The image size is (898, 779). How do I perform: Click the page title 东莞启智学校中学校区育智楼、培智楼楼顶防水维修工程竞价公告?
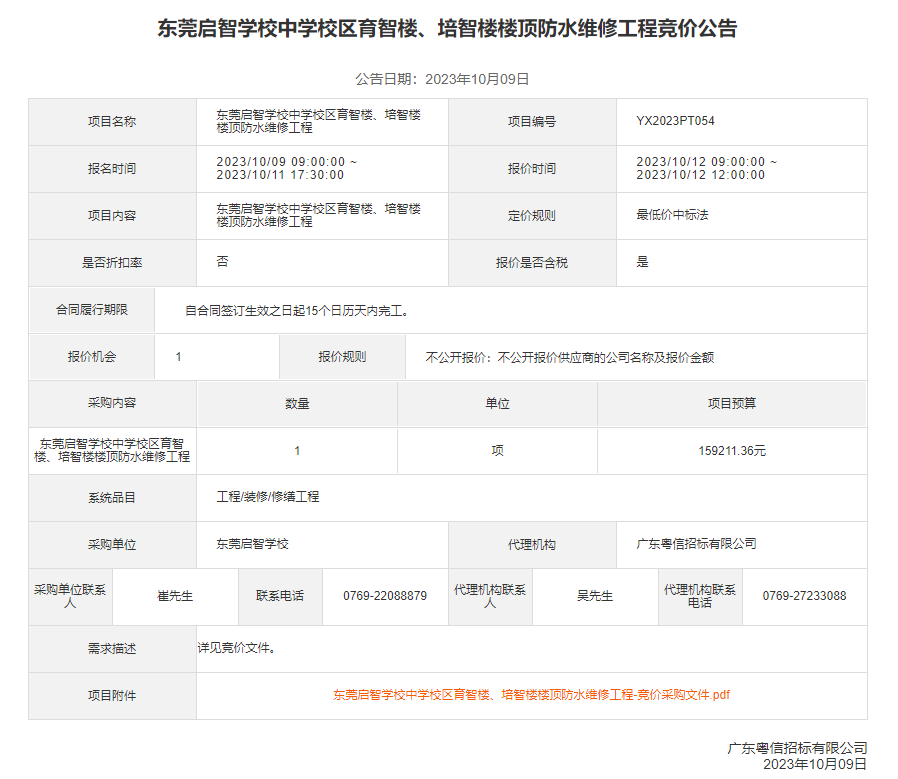[447, 28]
